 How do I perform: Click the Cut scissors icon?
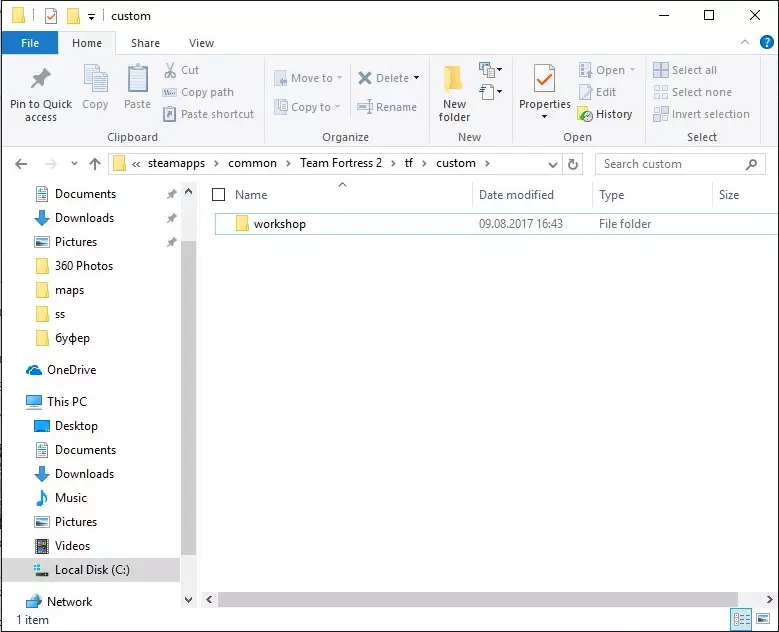tap(170, 70)
